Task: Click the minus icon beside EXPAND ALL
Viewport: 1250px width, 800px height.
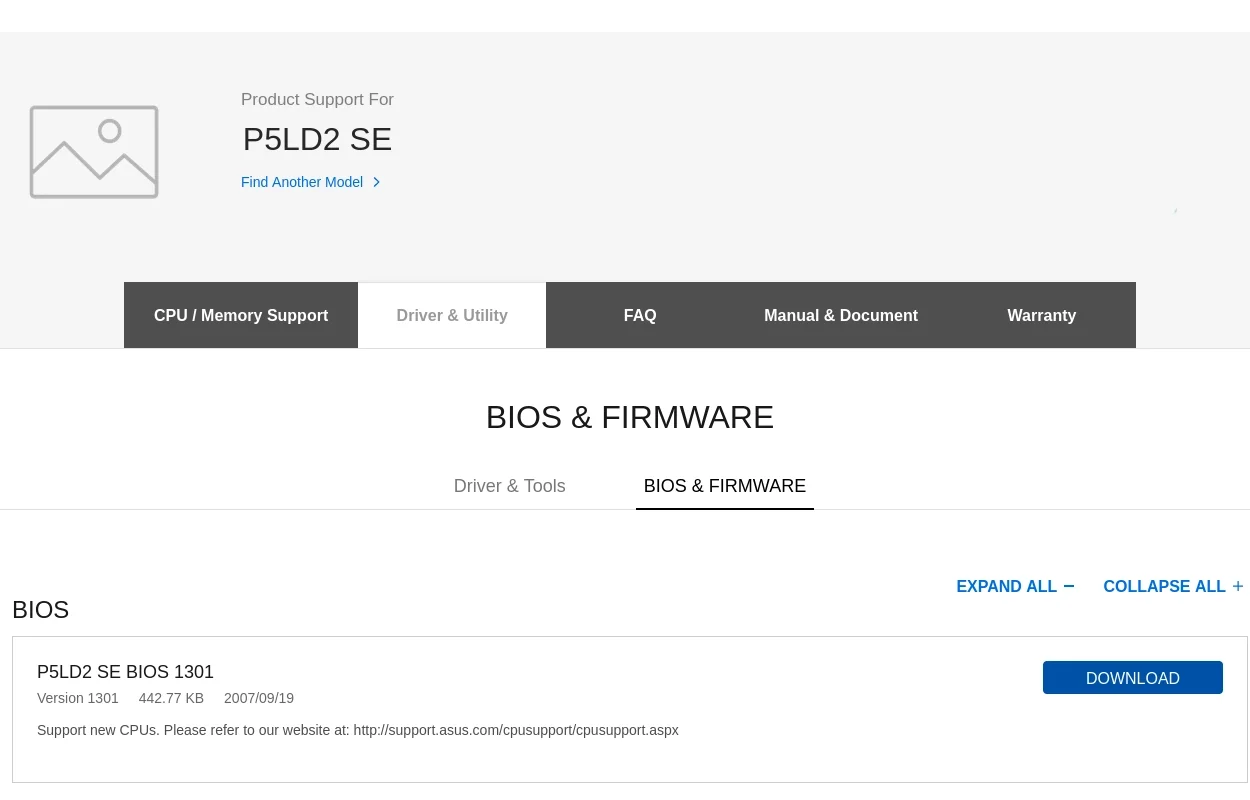Action: tap(1069, 586)
